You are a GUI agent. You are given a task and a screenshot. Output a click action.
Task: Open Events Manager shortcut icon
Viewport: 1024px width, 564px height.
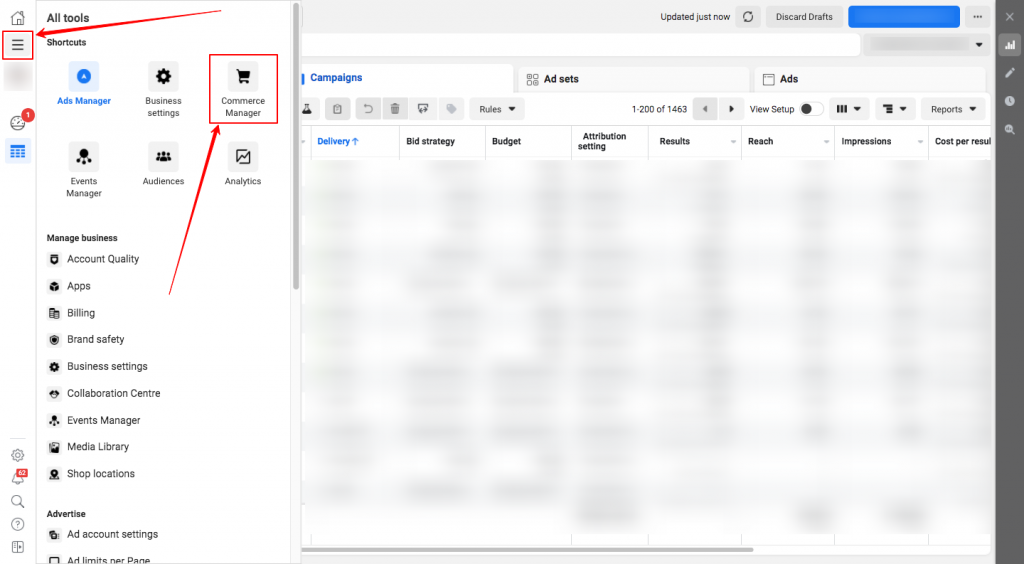click(84, 156)
